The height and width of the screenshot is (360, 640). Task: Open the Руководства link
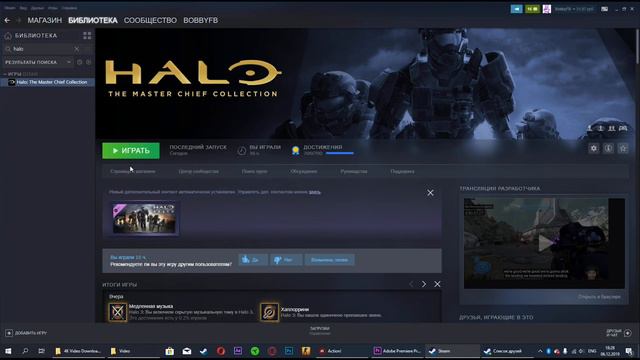click(x=353, y=171)
